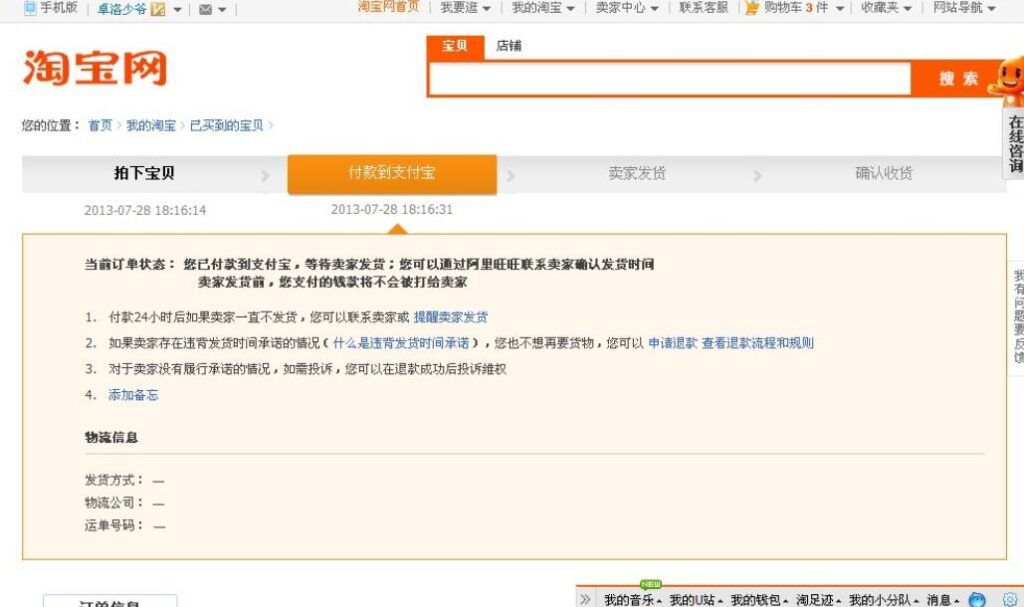Click the 淘宝网 logo
1024x607 pixels.
click(95, 67)
